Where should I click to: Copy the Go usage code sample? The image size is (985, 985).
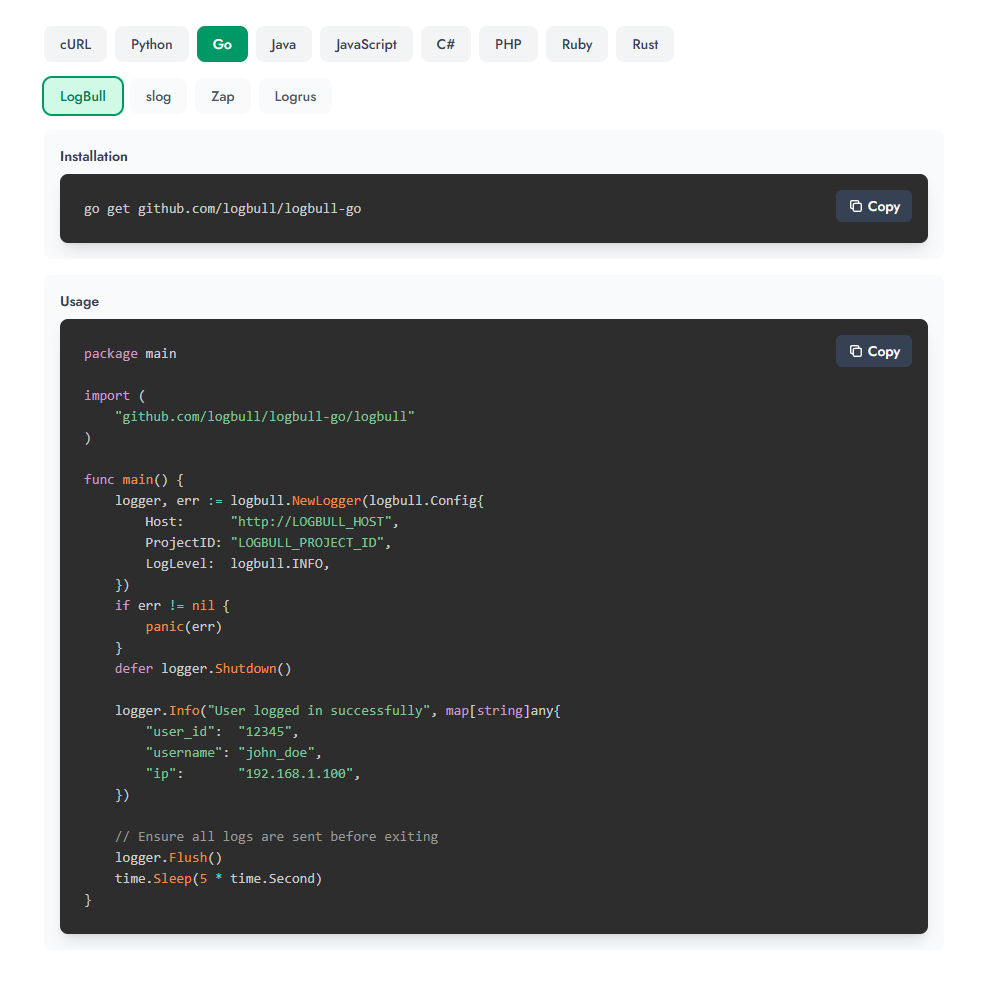point(873,351)
